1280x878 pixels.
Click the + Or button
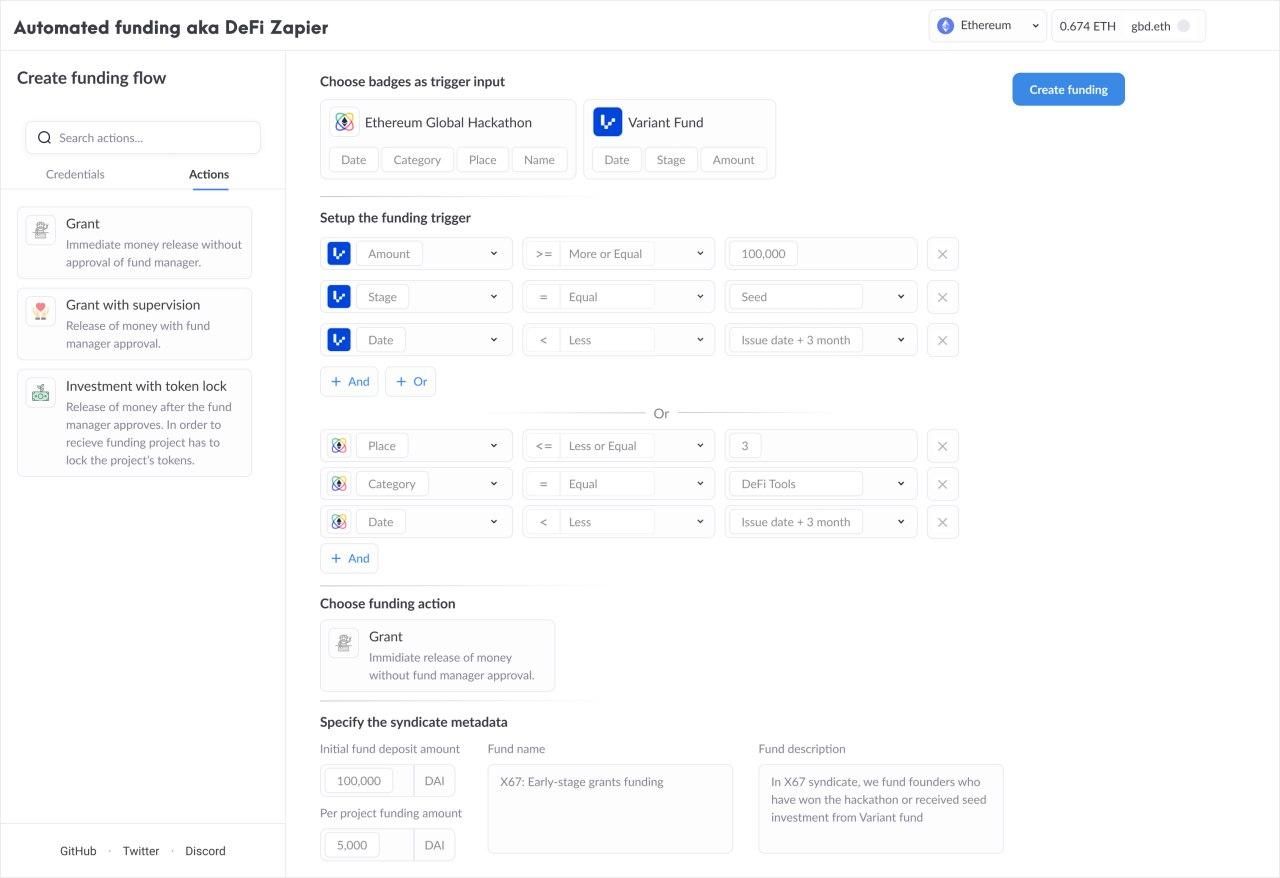click(x=410, y=382)
